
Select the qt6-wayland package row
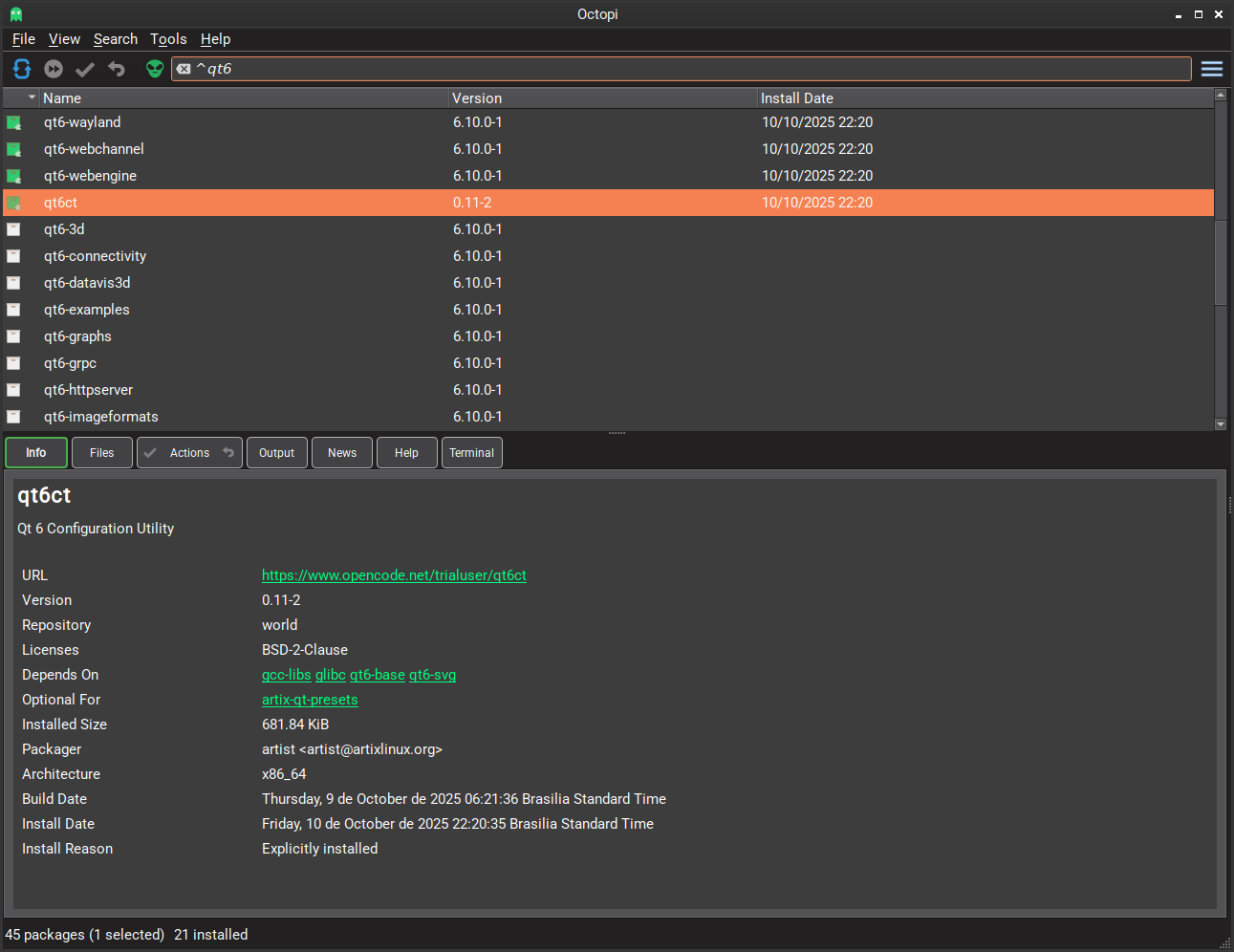pyautogui.click(x=609, y=122)
